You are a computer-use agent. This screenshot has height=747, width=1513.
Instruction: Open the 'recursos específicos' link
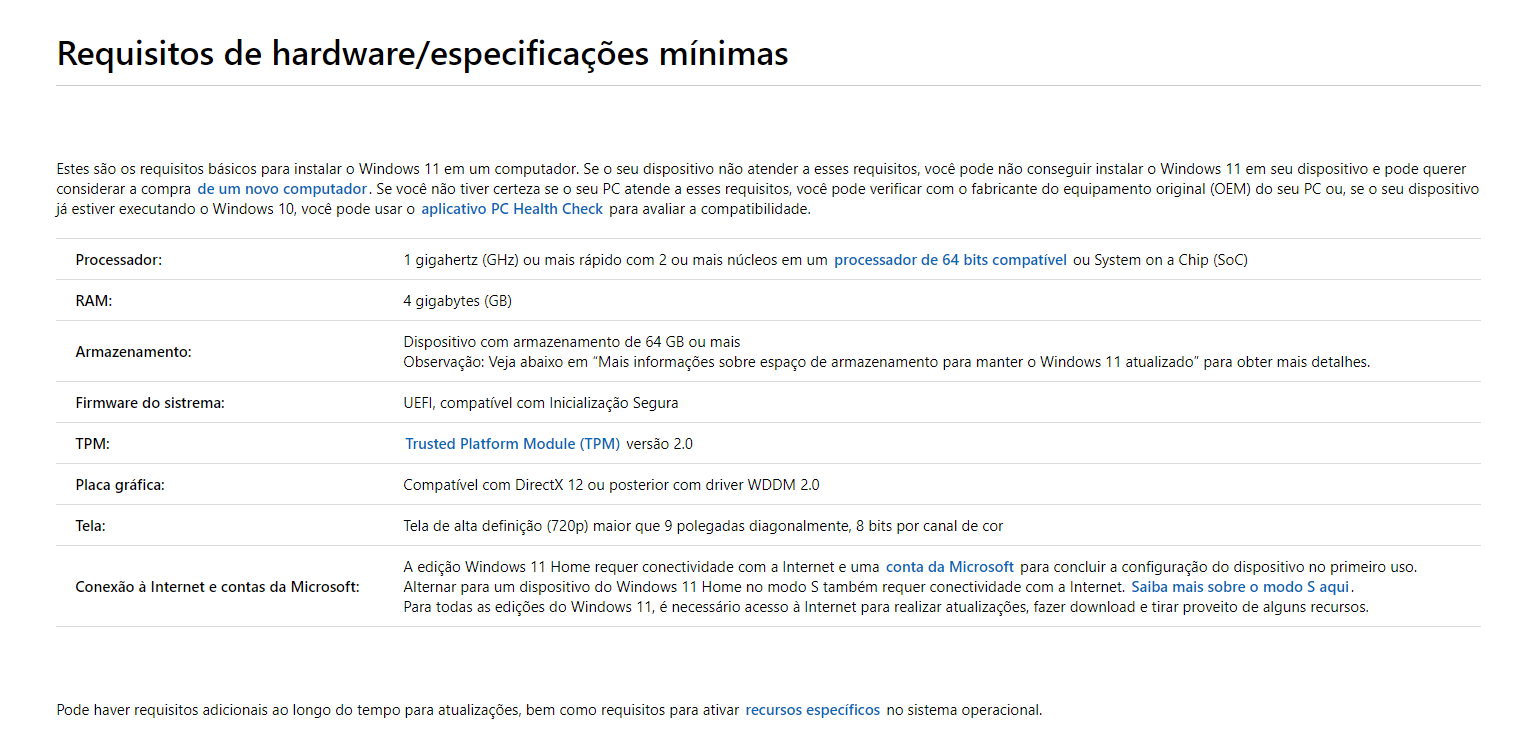[x=813, y=710]
